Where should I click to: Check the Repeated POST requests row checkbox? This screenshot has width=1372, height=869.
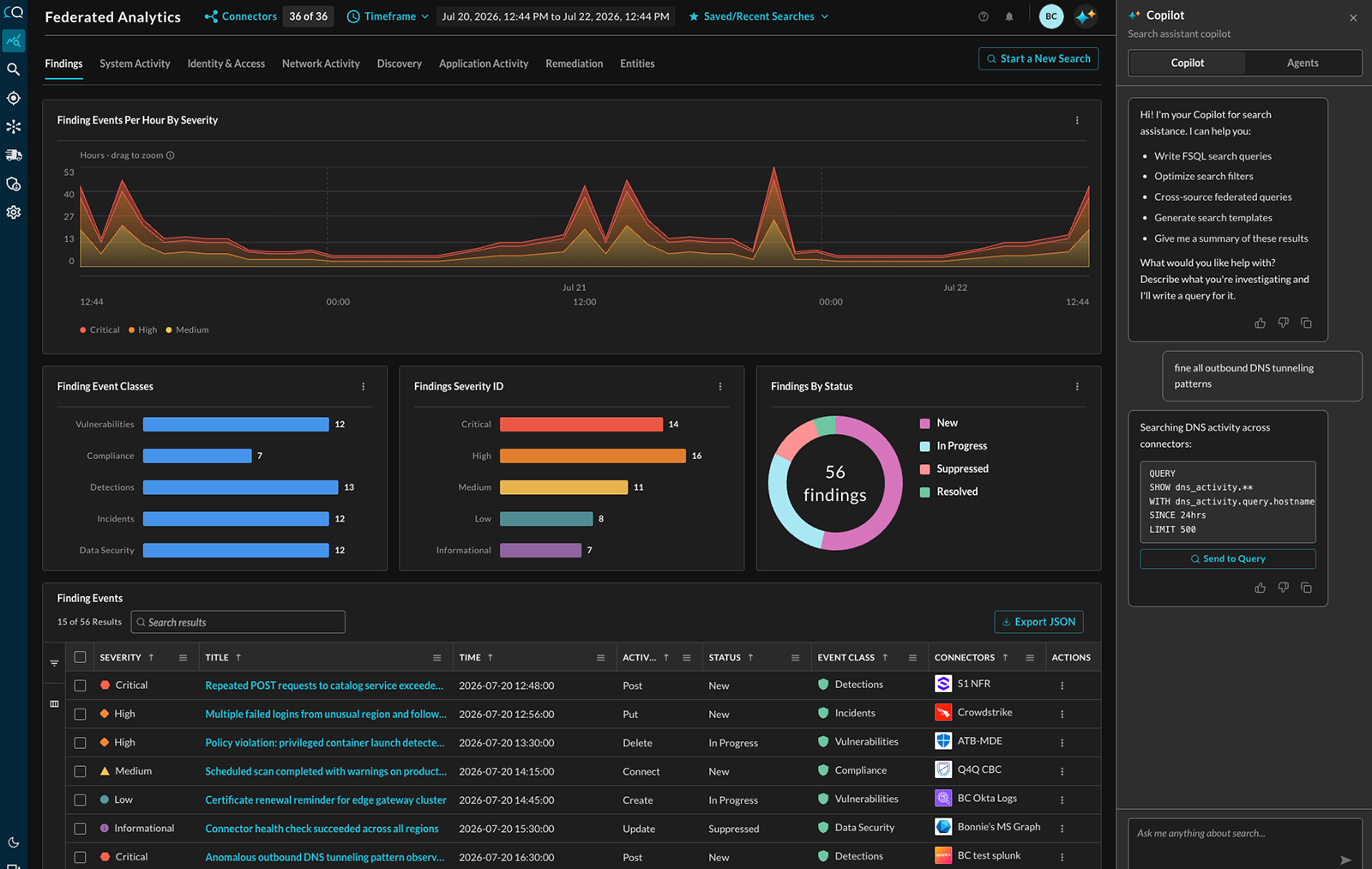(80, 685)
